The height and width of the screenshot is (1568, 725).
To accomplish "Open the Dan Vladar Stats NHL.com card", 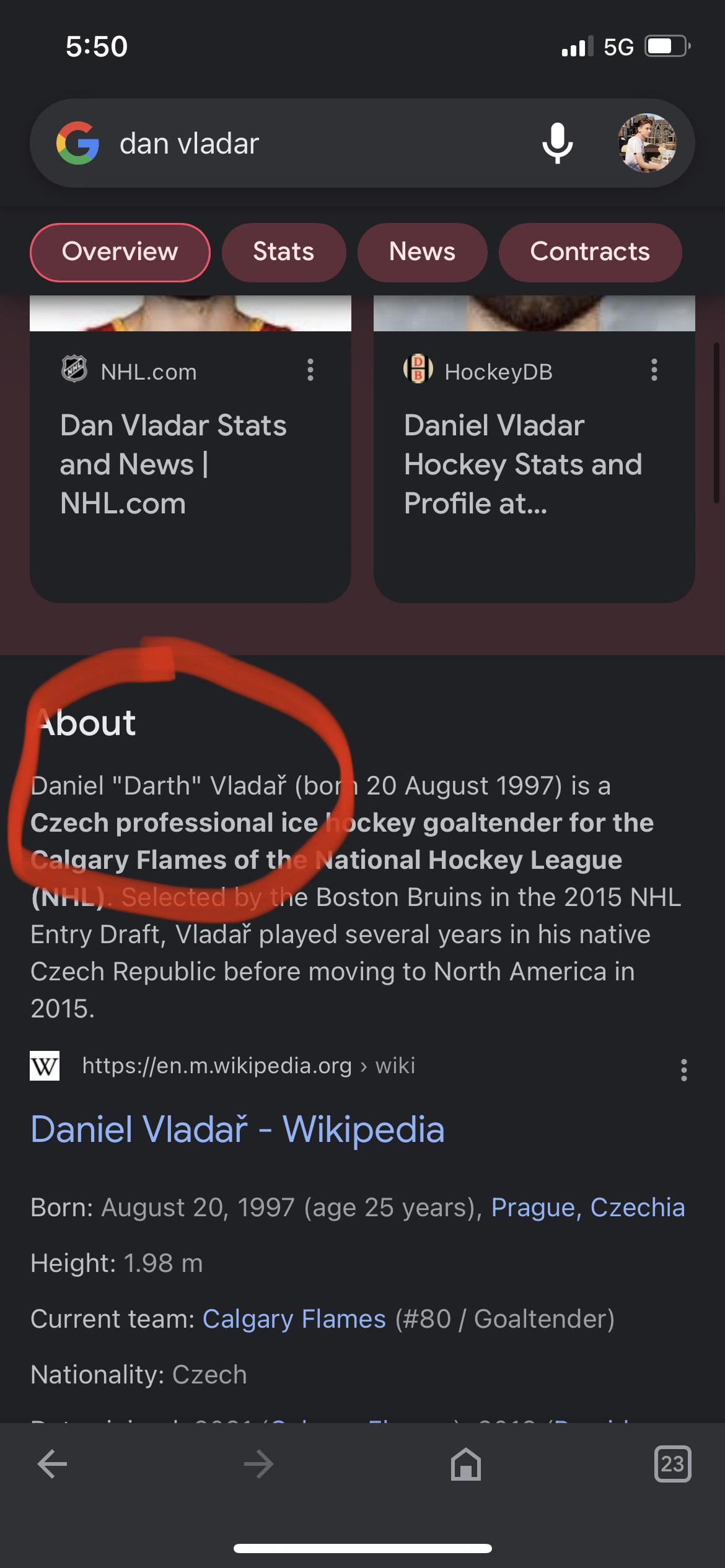I will [190, 464].
